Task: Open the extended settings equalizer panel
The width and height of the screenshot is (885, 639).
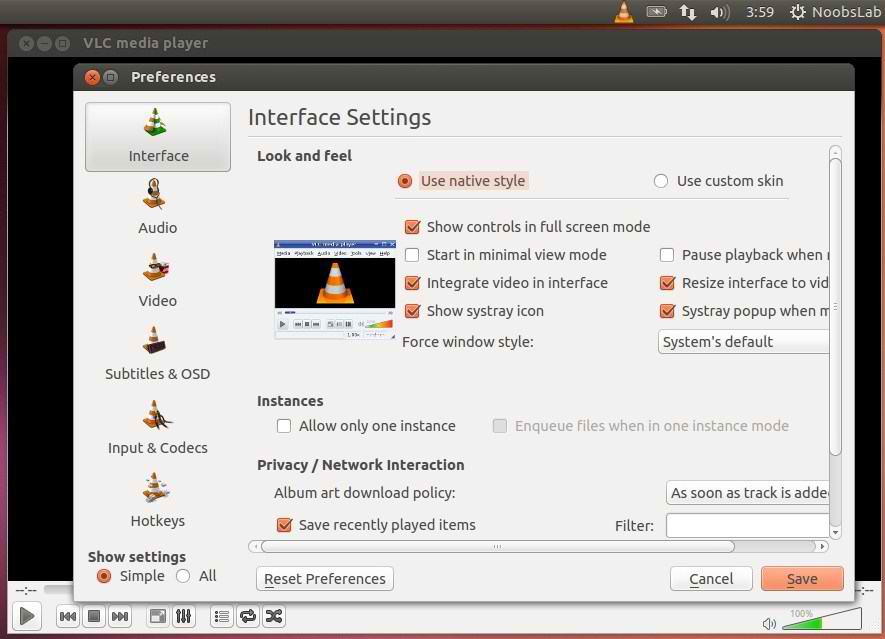Action: [184, 617]
